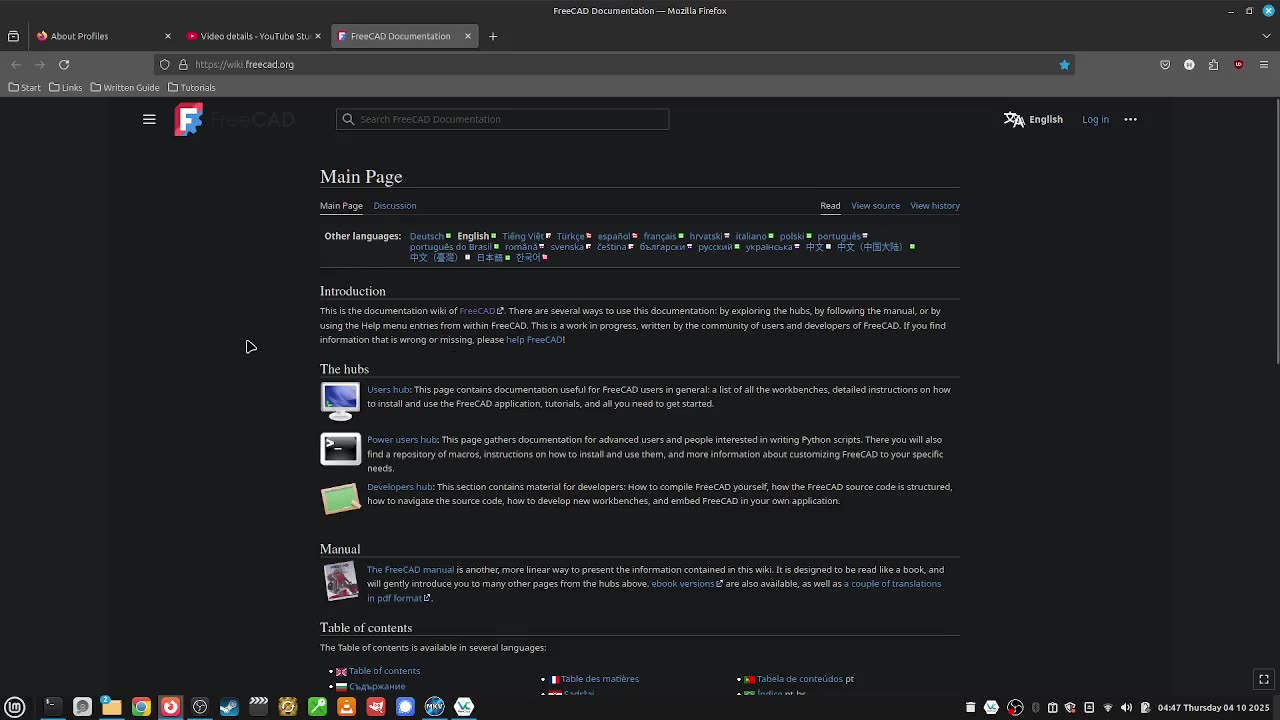Image resolution: width=1280 pixels, height=720 pixels.
Task: Click the Log in link
Action: [1095, 119]
